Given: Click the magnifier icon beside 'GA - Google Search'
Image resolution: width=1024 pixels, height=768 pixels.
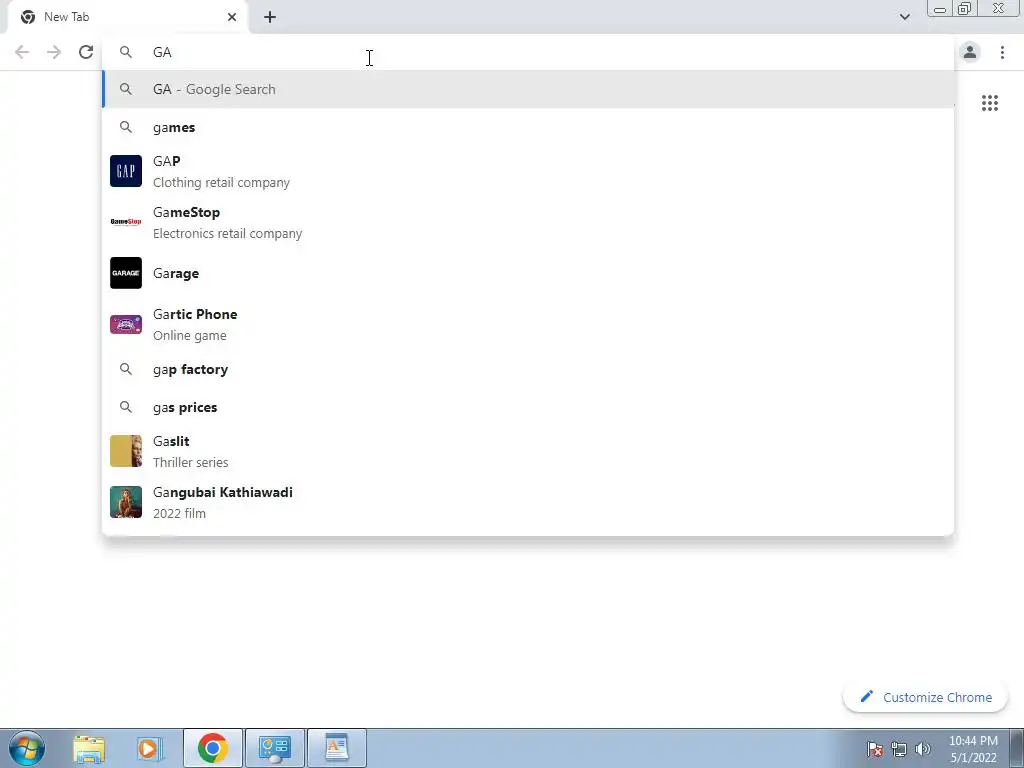Looking at the screenshot, I should [x=125, y=89].
